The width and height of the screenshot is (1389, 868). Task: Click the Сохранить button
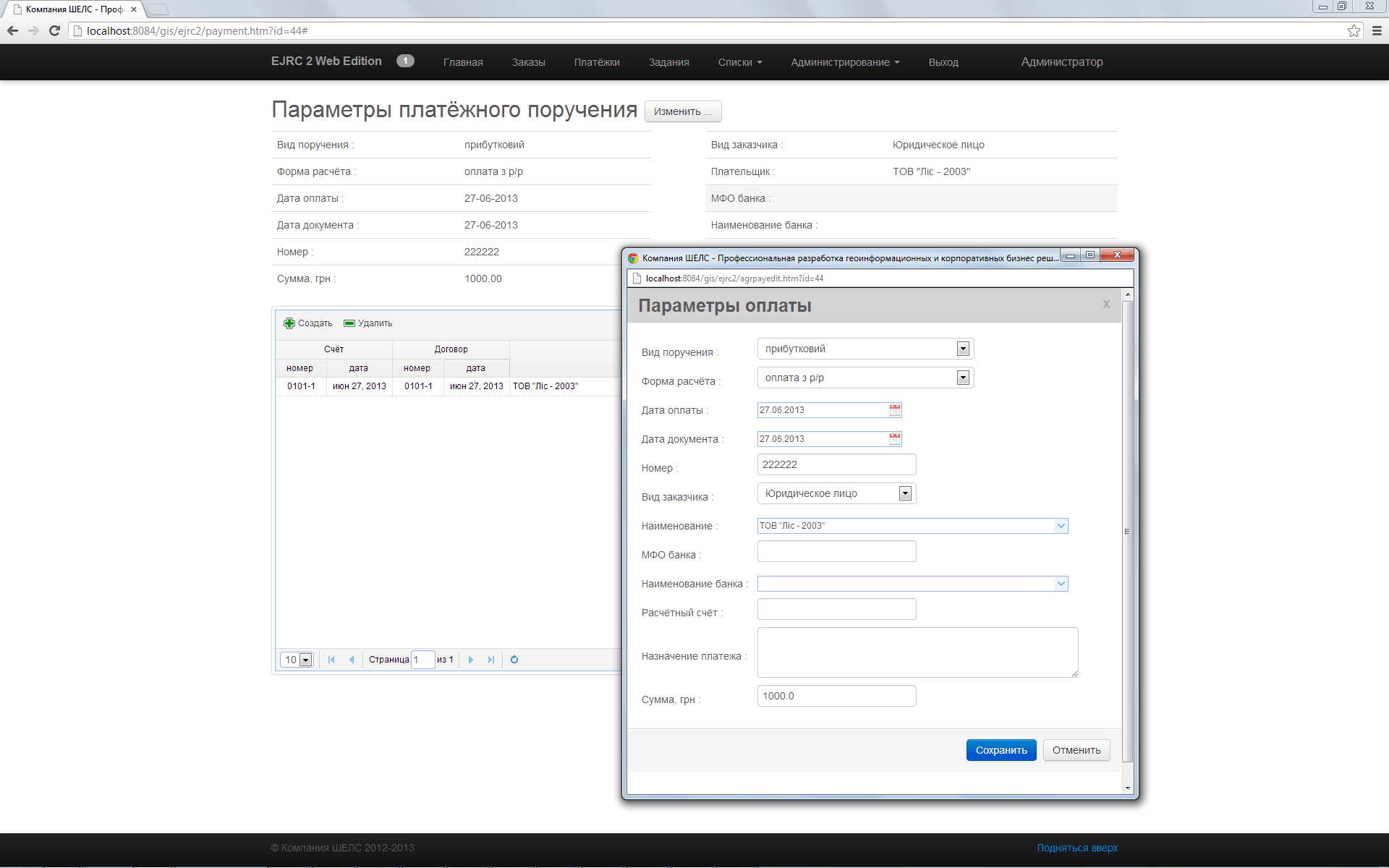point(1001,750)
